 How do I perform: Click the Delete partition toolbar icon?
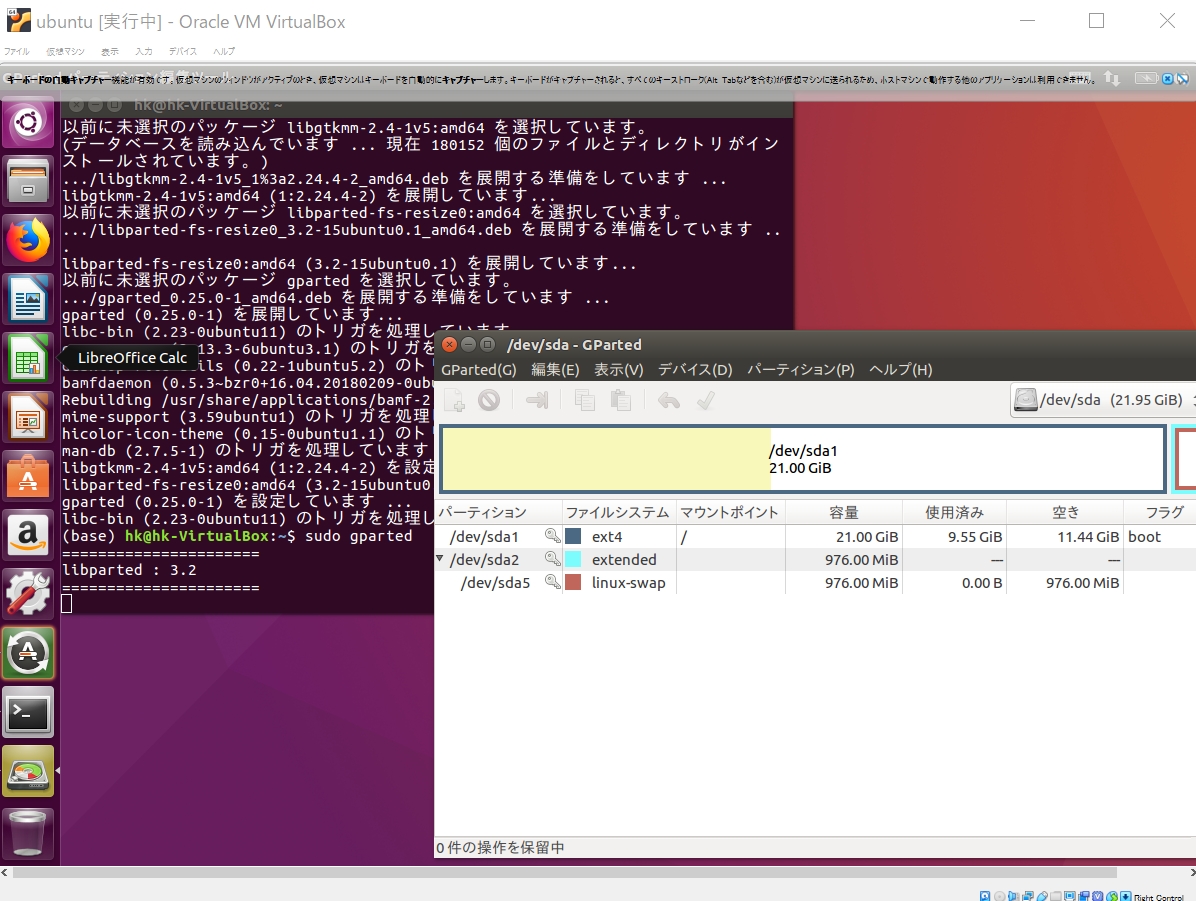pos(489,400)
